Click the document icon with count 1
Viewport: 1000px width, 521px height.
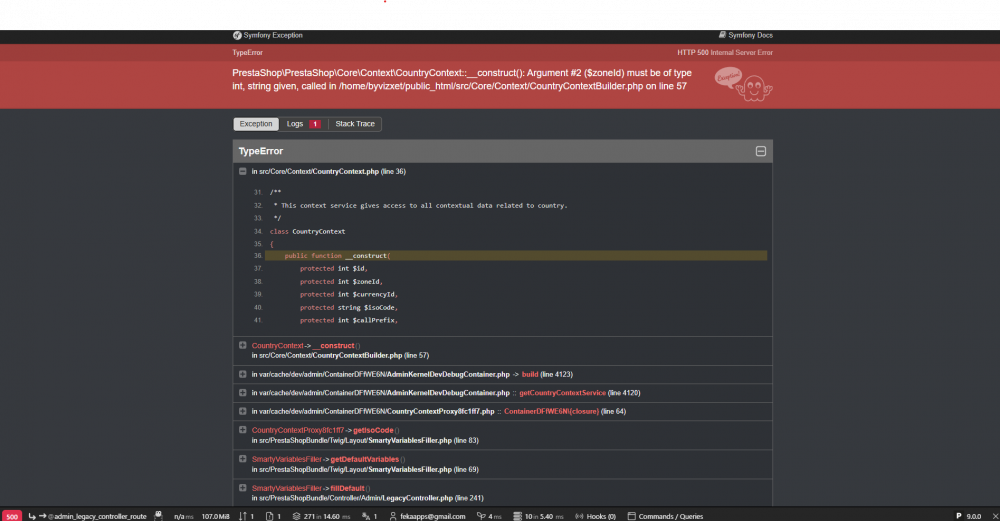coord(270,516)
